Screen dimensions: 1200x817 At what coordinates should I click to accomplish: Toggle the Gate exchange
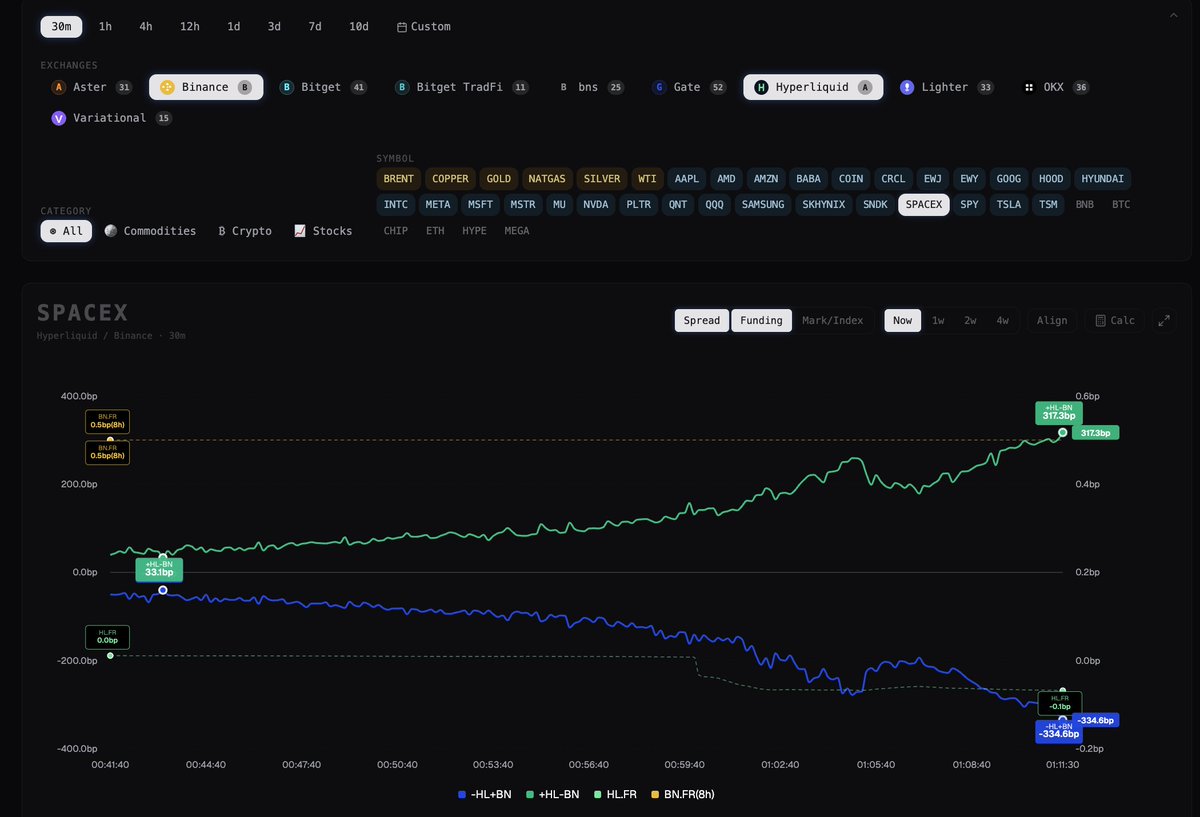click(690, 87)
